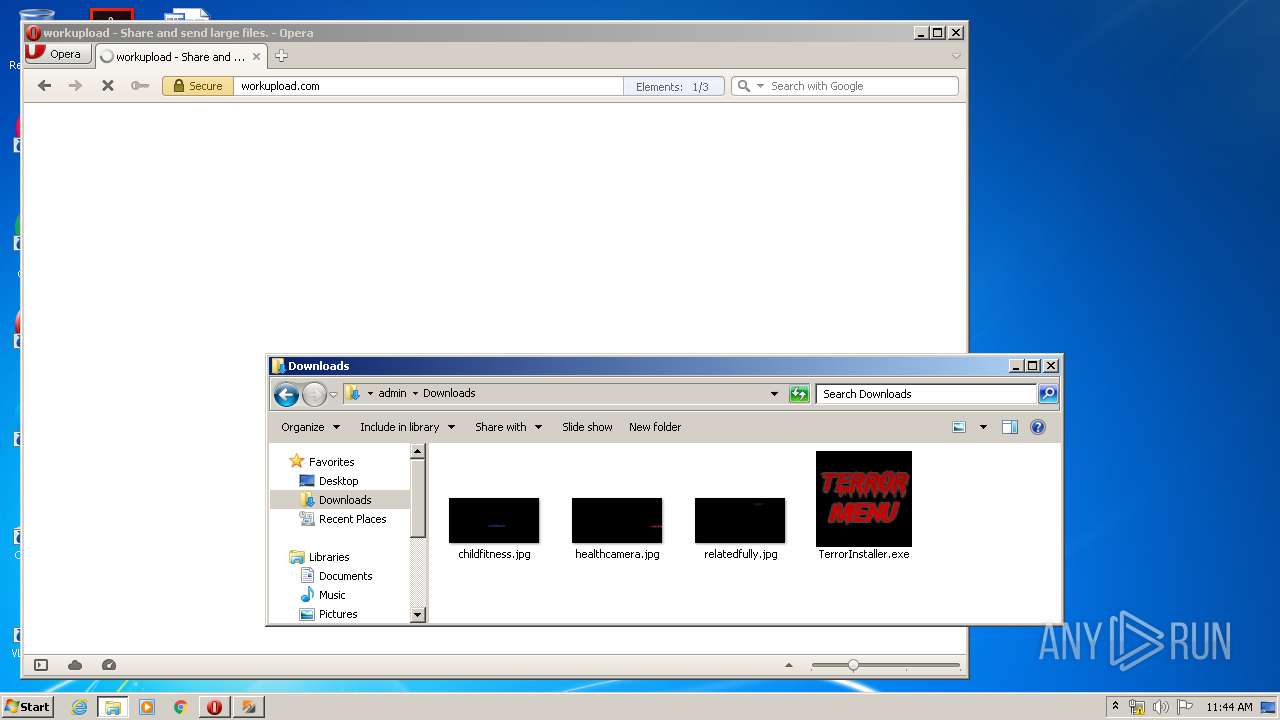Open more view options dropdown
1280x720 pixels.
[983, 427]
